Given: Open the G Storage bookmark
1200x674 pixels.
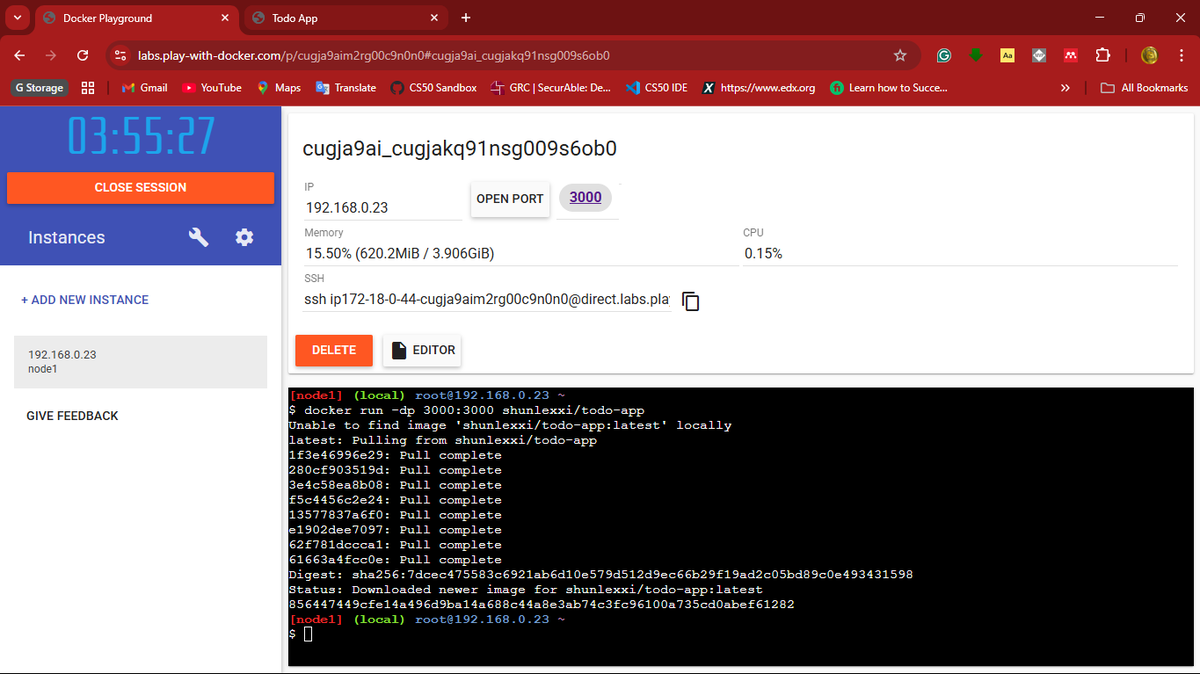Looking at the screenshot, I should (39, 88).
